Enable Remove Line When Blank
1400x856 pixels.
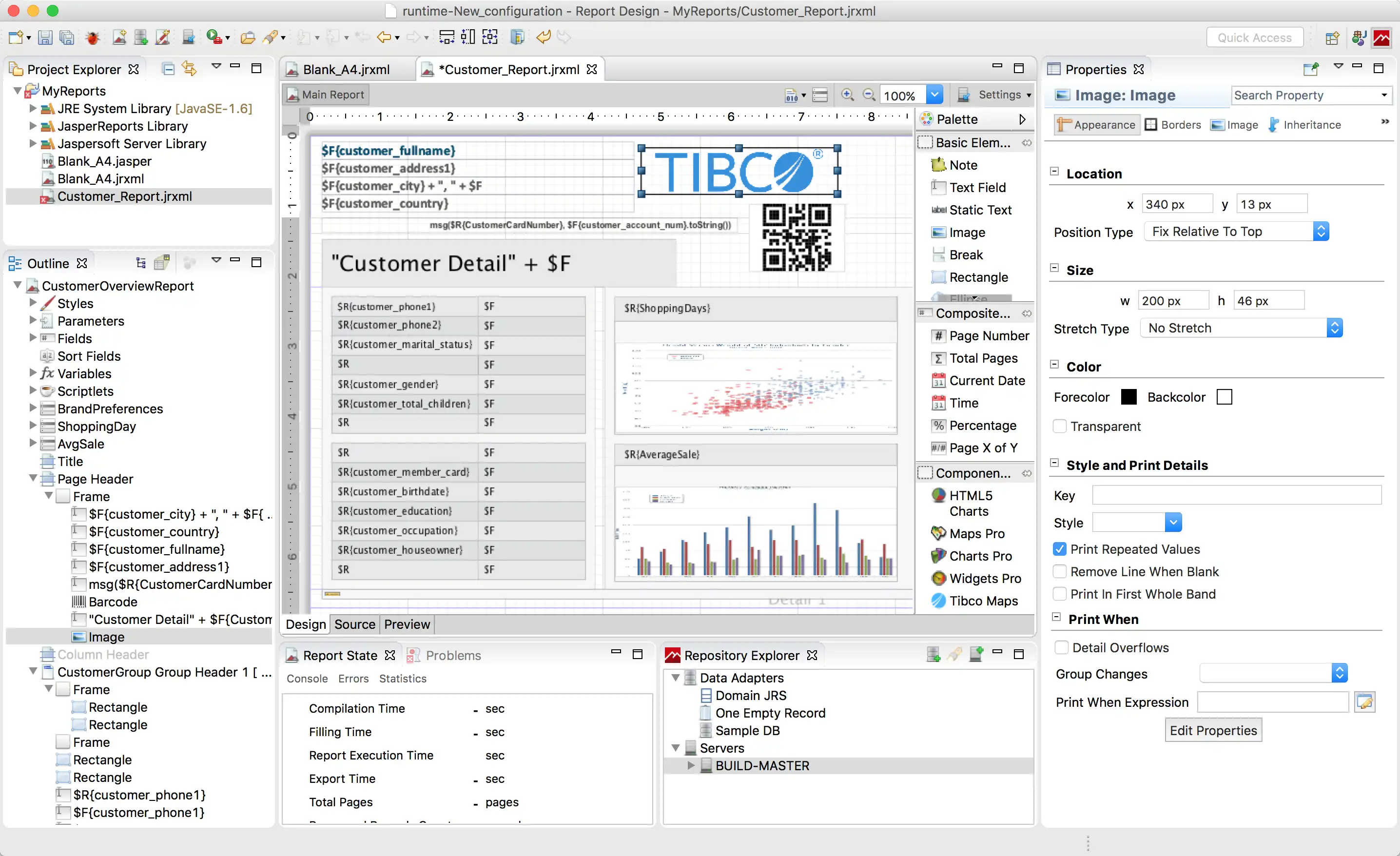coord(1060,571)
